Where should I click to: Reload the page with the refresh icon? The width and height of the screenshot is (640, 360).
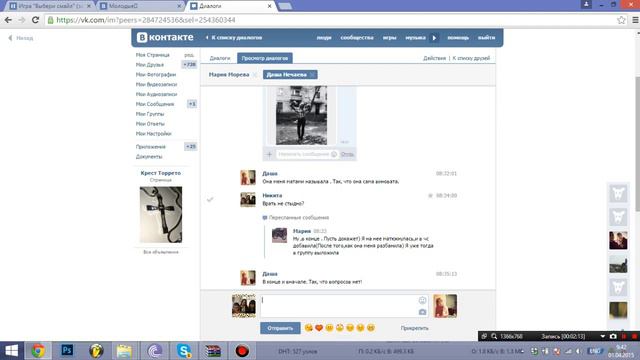click(x=36, y=20)
